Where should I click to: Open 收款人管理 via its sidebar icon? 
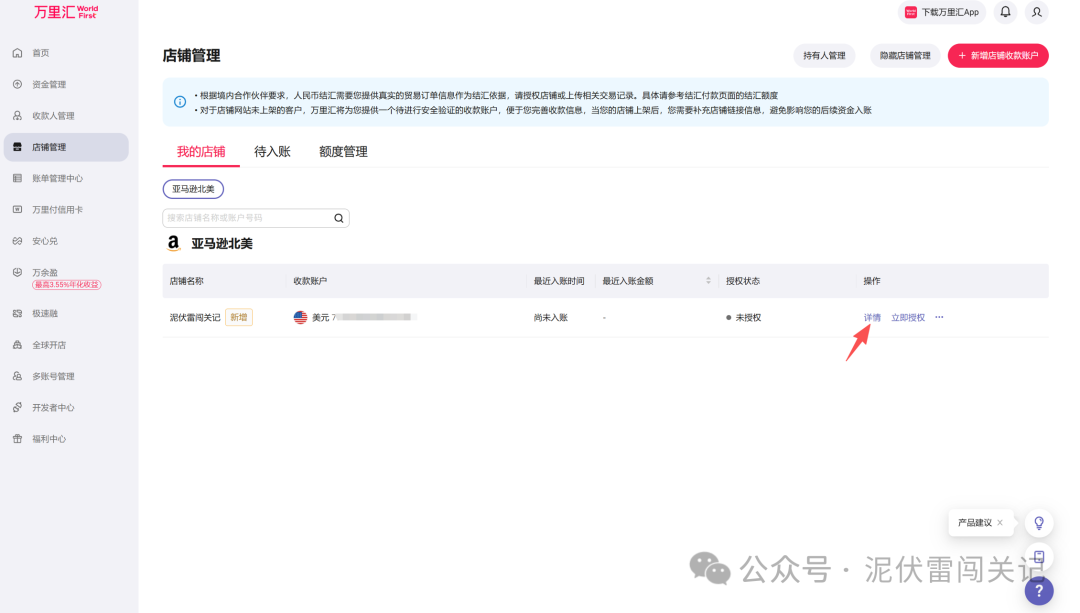pyautogui.click(x=15, y=115)
